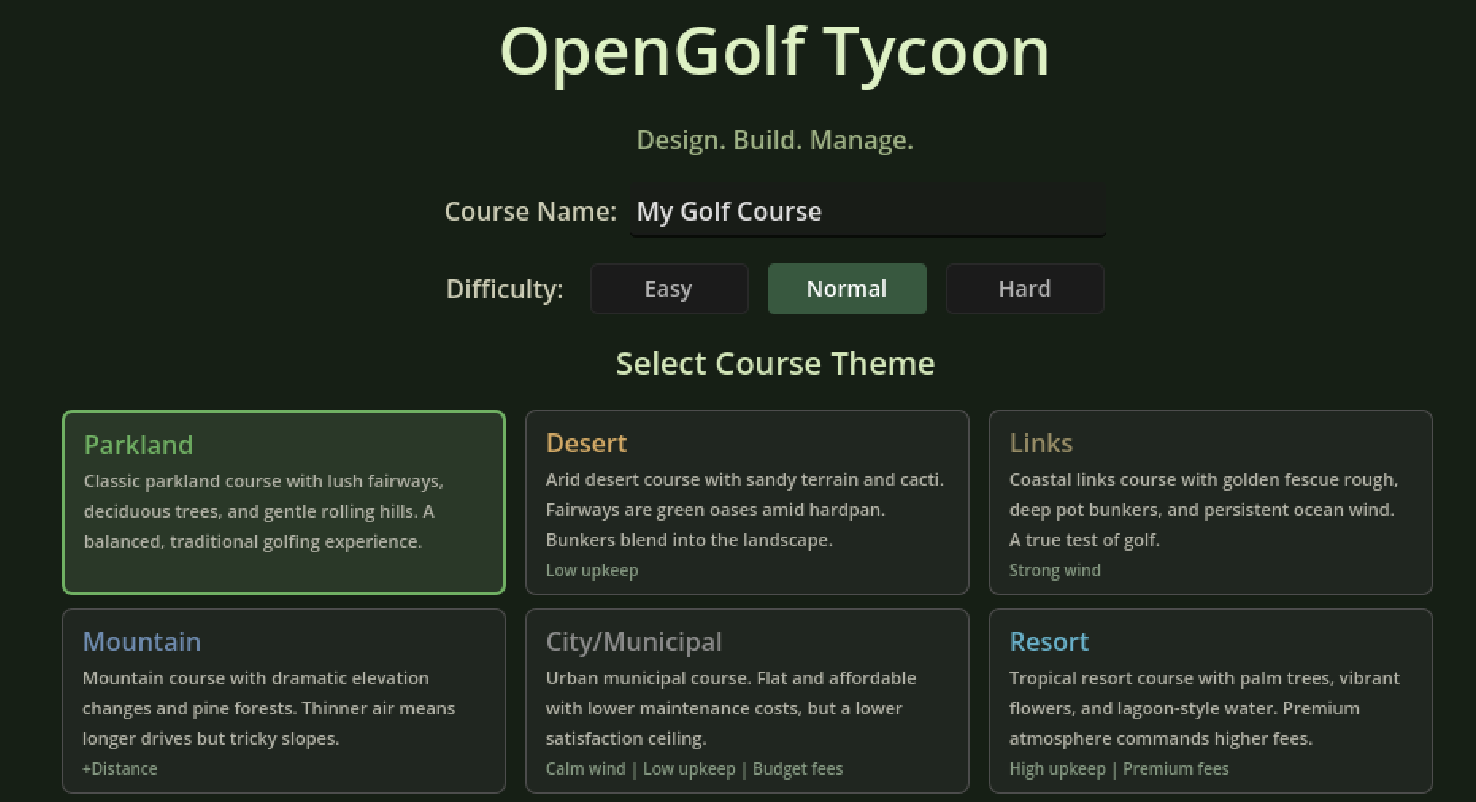This screenshot has height=802, width=1476.
Task: Switch difficulty to Hard
Action: pos(1024,289)
